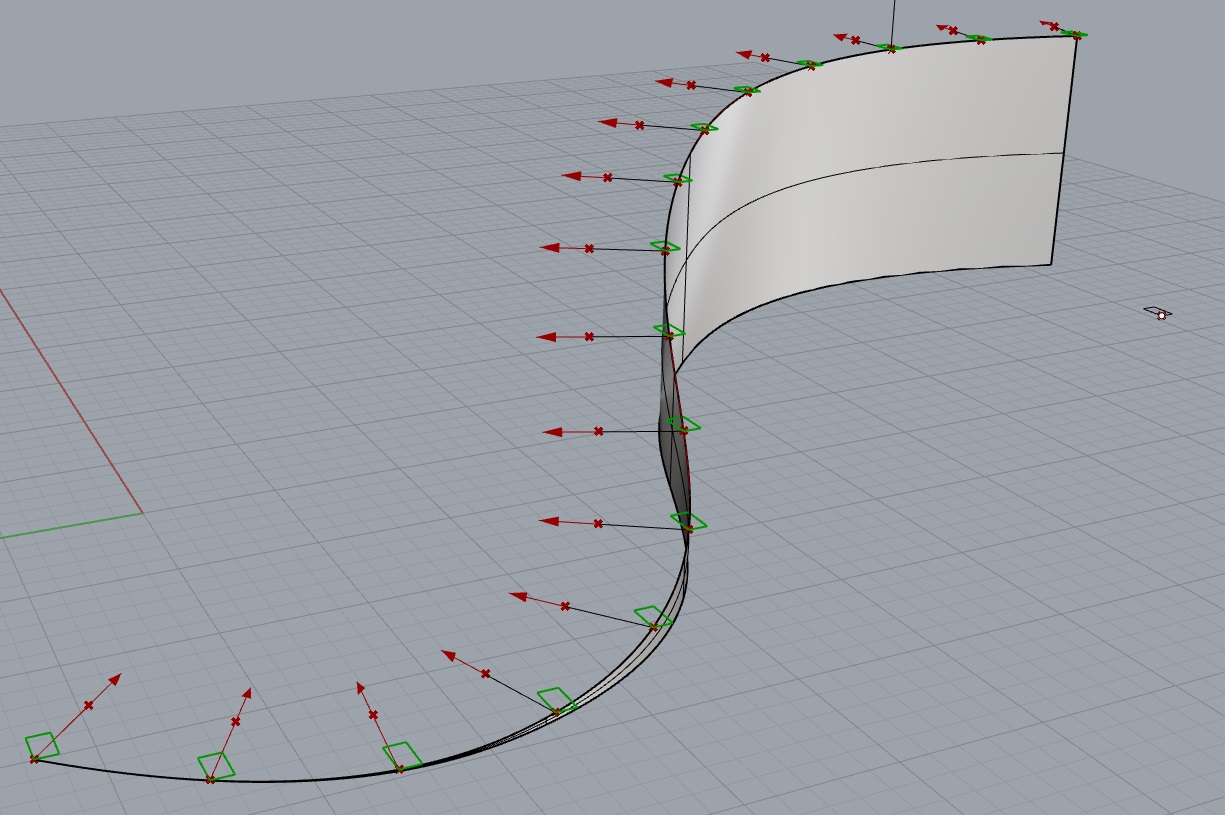Select the second green frame along the curve
Image resolution: width=1225 pixels, height=815 pixels.
(216, 766)
